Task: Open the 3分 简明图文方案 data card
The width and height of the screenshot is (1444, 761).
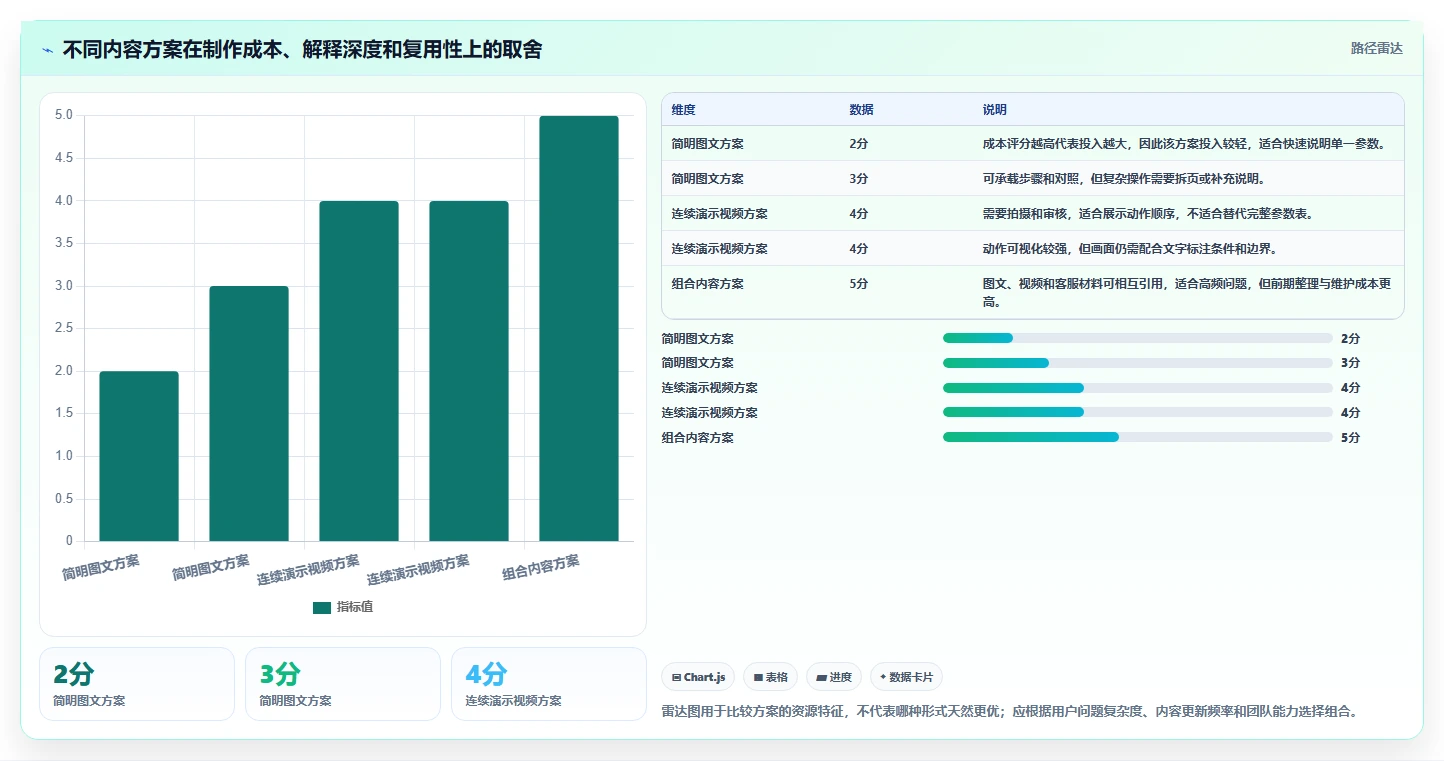Action: [x=343, y=684]
